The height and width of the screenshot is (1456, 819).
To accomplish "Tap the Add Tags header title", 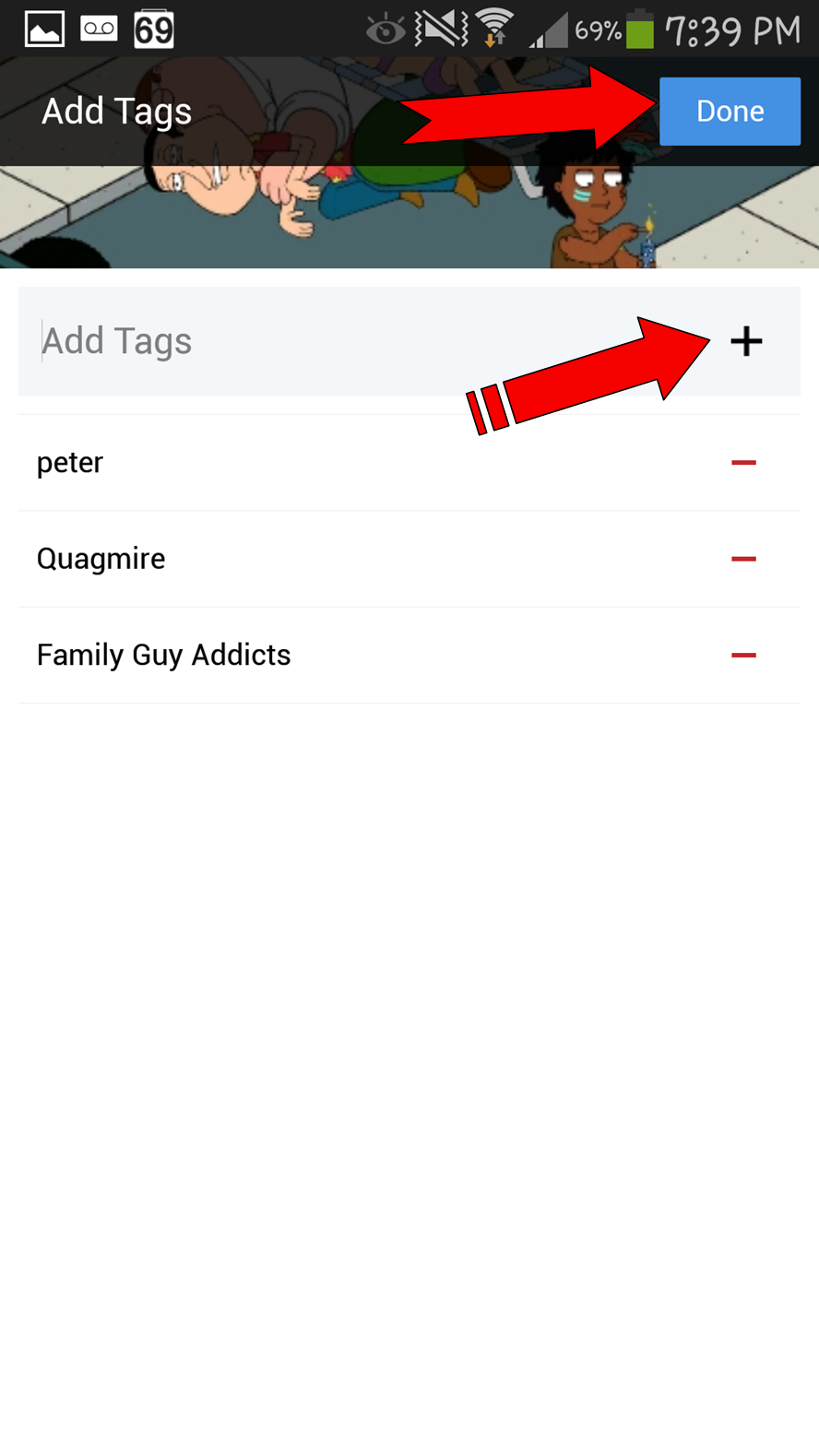I will 117,112.
